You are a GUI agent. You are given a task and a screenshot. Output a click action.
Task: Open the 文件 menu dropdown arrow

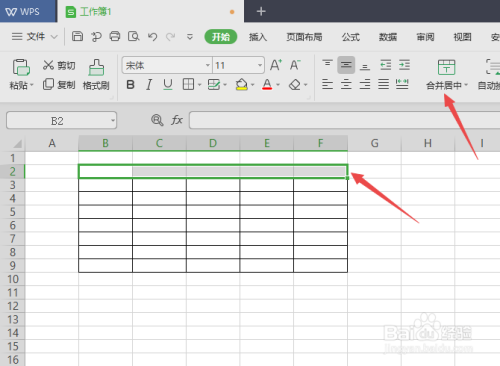[54, 37]
